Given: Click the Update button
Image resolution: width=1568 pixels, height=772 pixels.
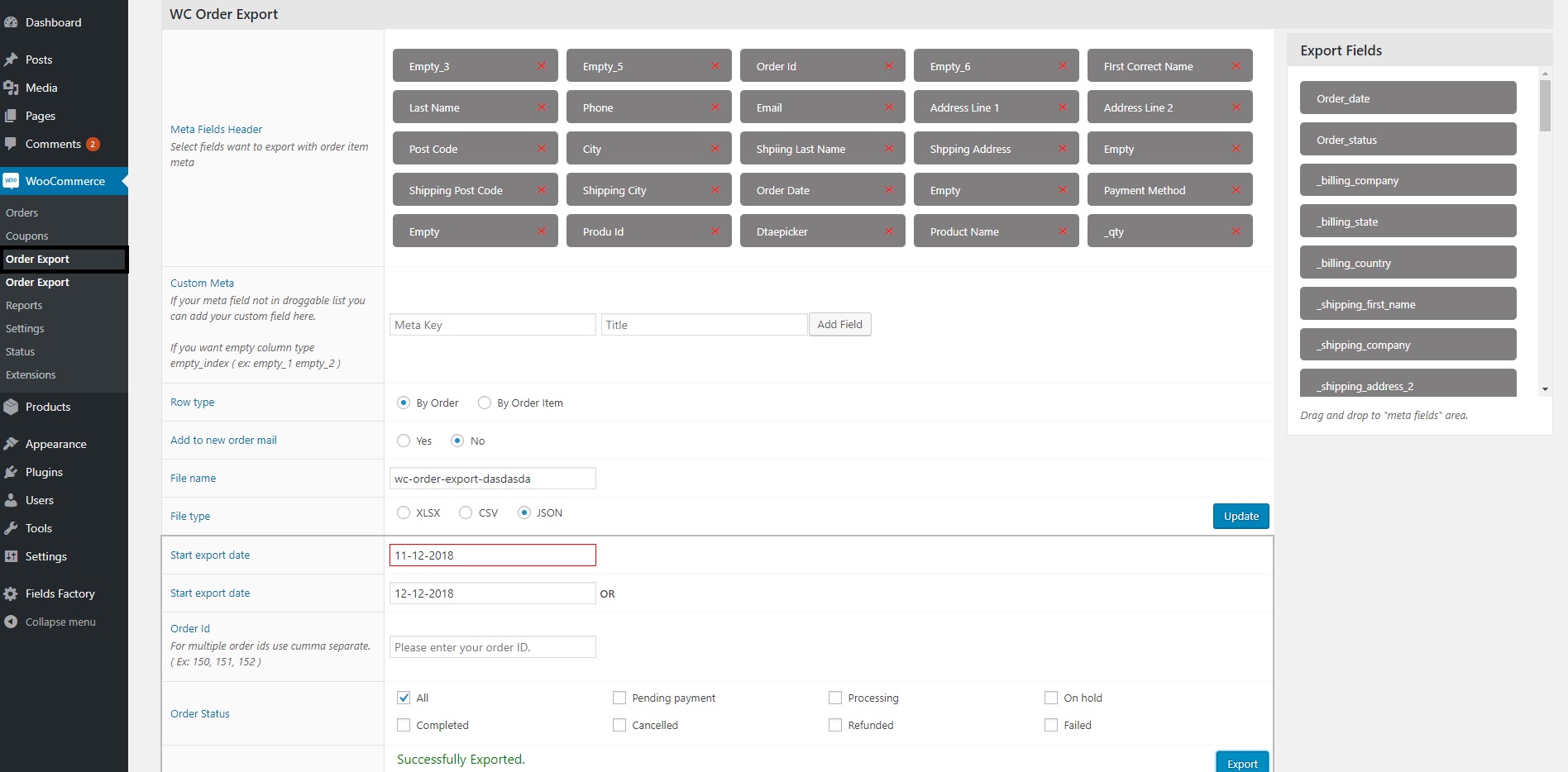Looking at the screenshot, I should tap(1241, 516).
